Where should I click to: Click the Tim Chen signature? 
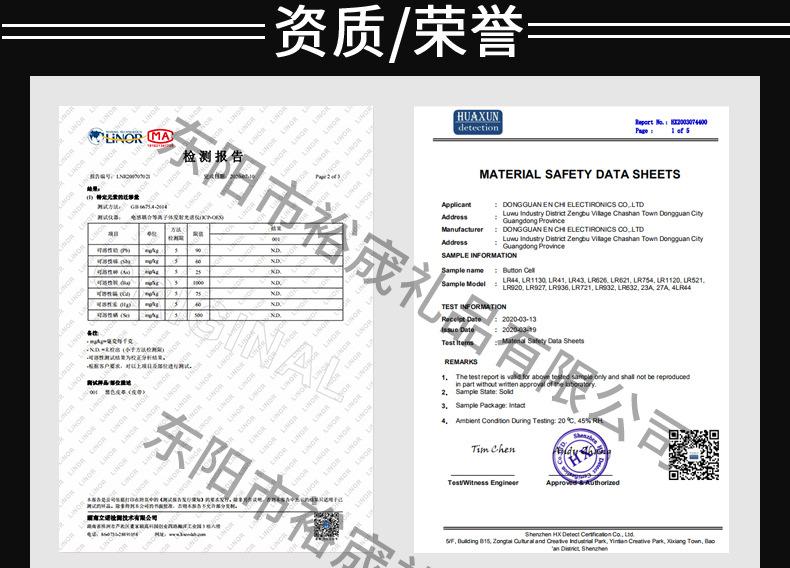[x=492, y=449]
